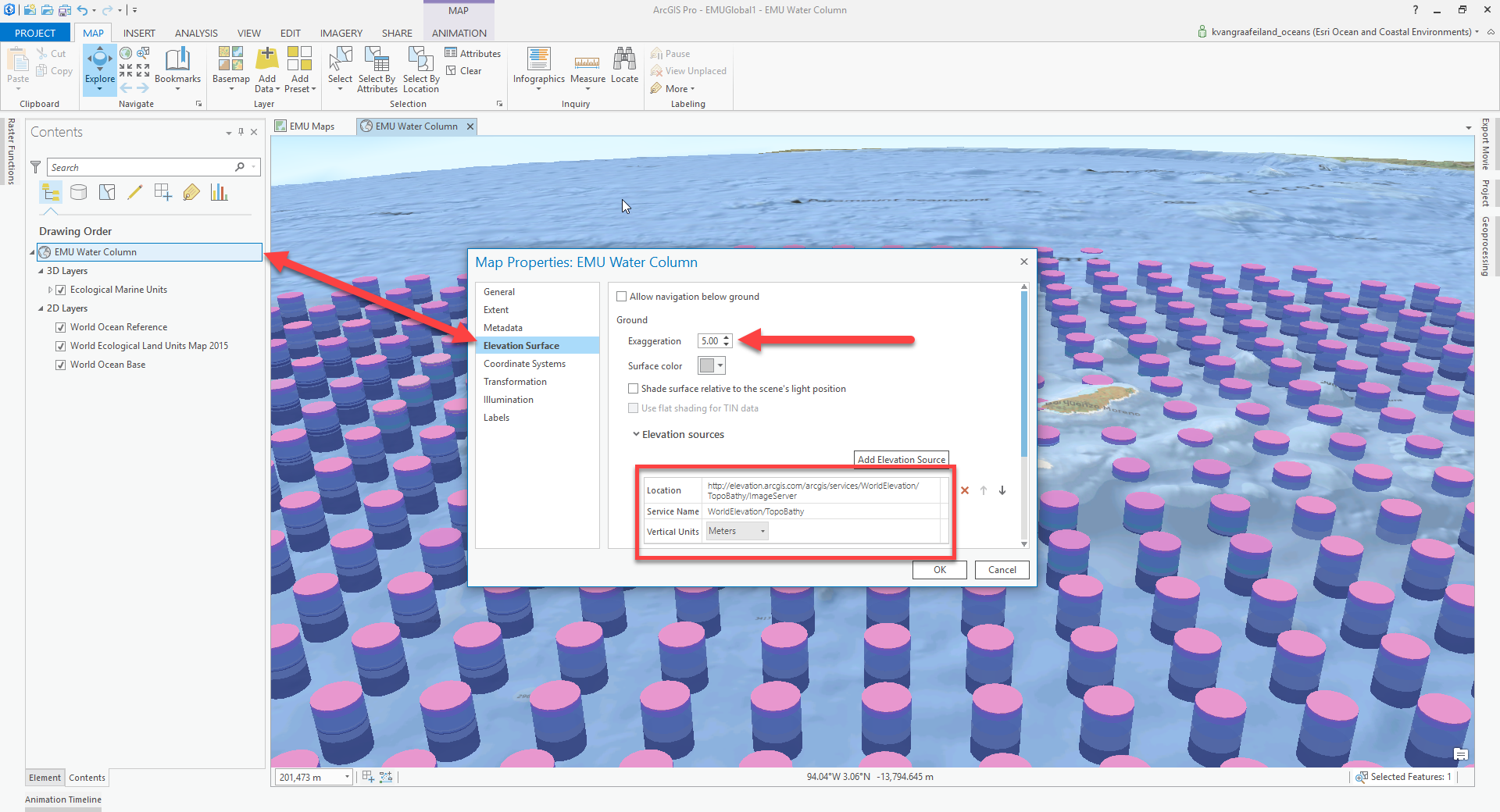Viewport: 1500px width, 812px height.
Task: Click the Add Preset icon
Action: pyautogui.click(x=299, y=58)
